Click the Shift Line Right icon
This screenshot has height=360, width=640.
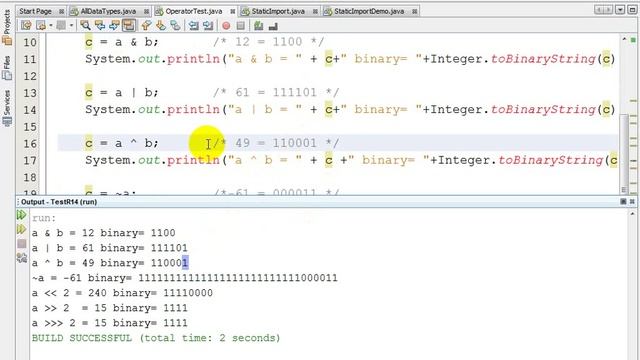(208, 26)
